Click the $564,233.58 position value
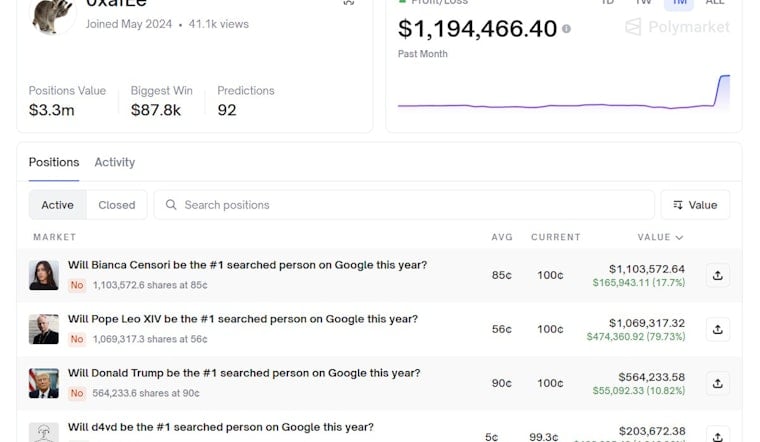760x442 pixels. (x=651, y=377)
